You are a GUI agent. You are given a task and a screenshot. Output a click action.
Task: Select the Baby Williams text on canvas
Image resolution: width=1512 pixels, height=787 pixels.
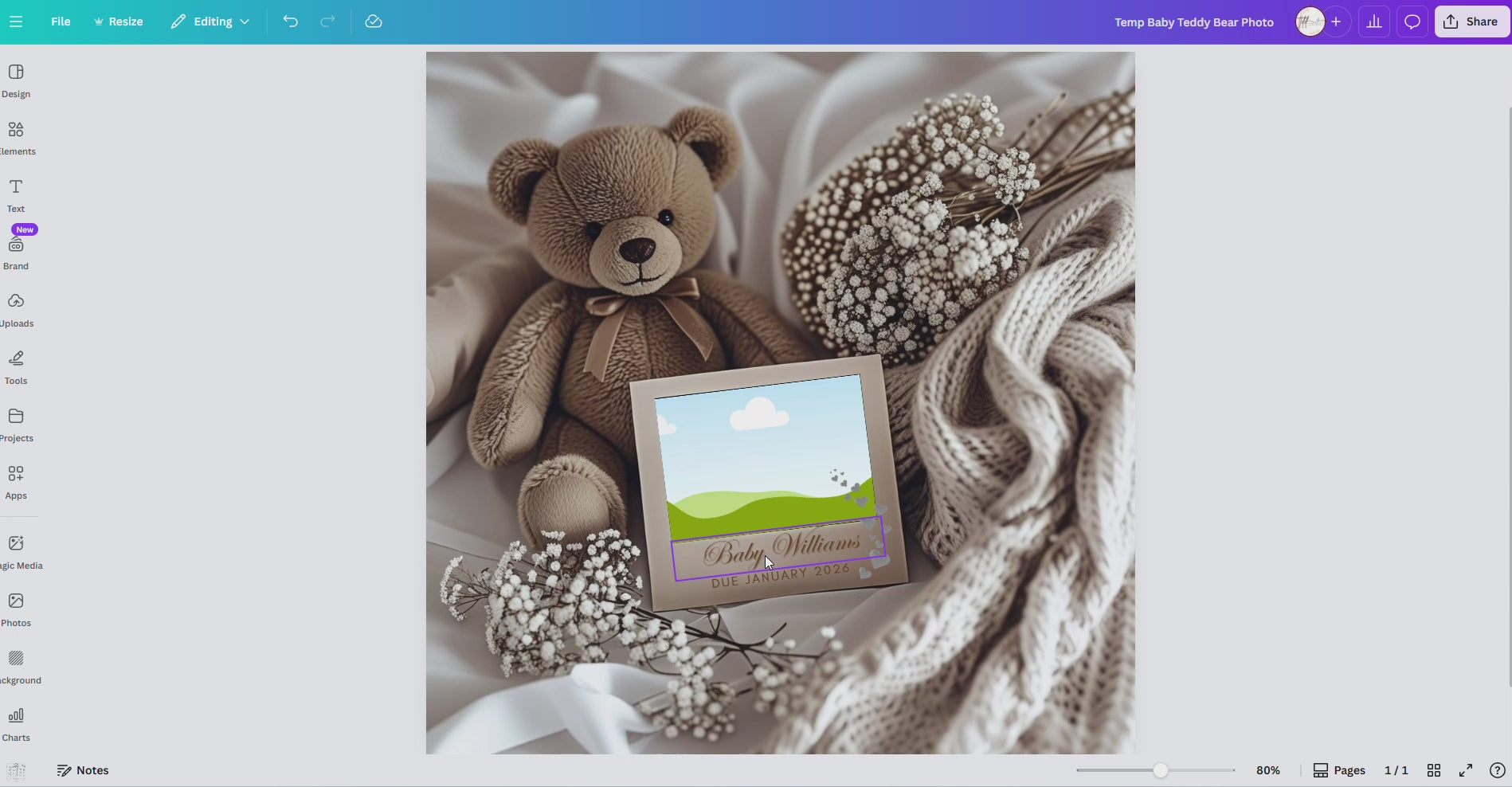(781, 550)
